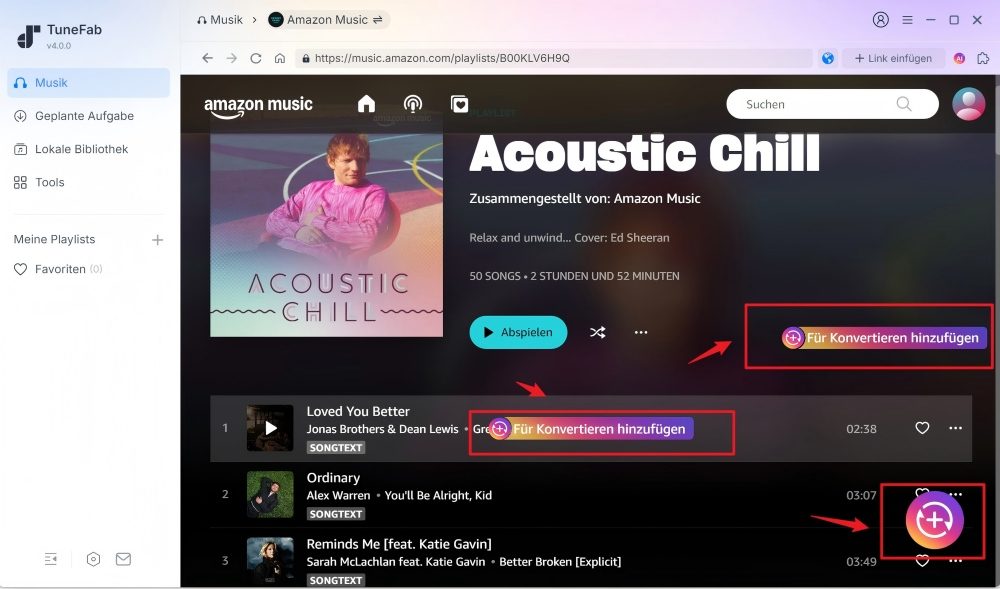Open the podcasts icon in Amazon Music header
Screen dimensions: 1000x589
tap(413, 103)
